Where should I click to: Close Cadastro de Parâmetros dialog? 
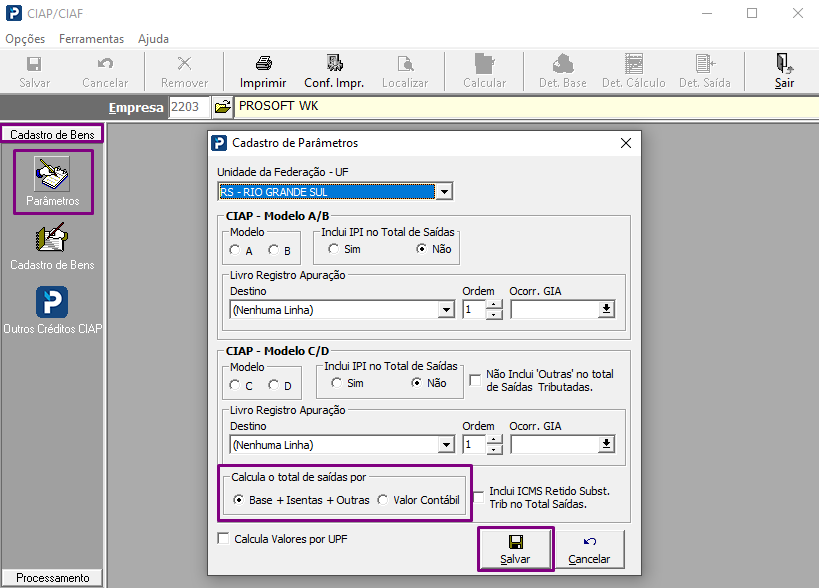click(x=626, y=143)
